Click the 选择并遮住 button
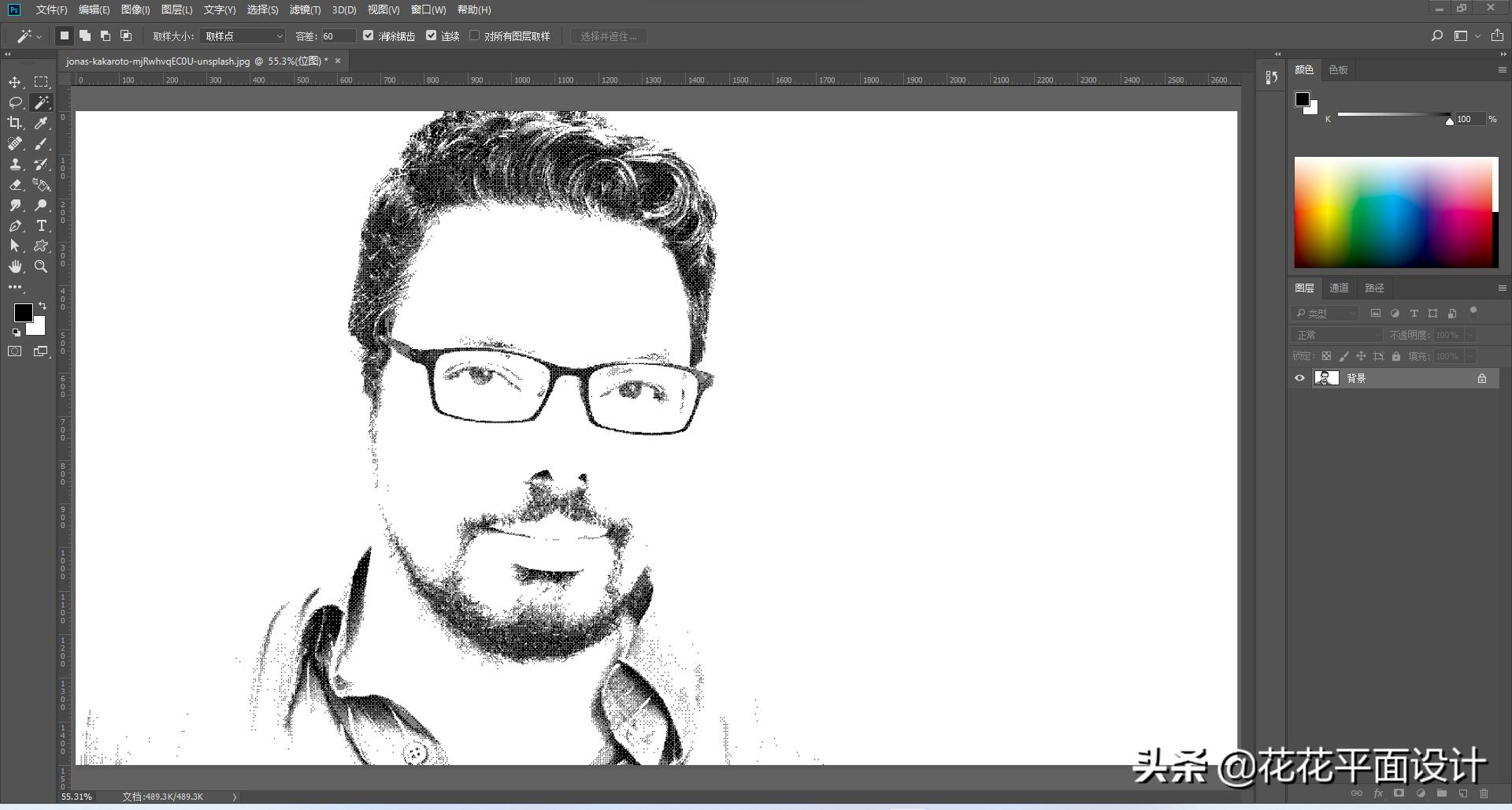The image size is (1512, 810). point(608,36)
